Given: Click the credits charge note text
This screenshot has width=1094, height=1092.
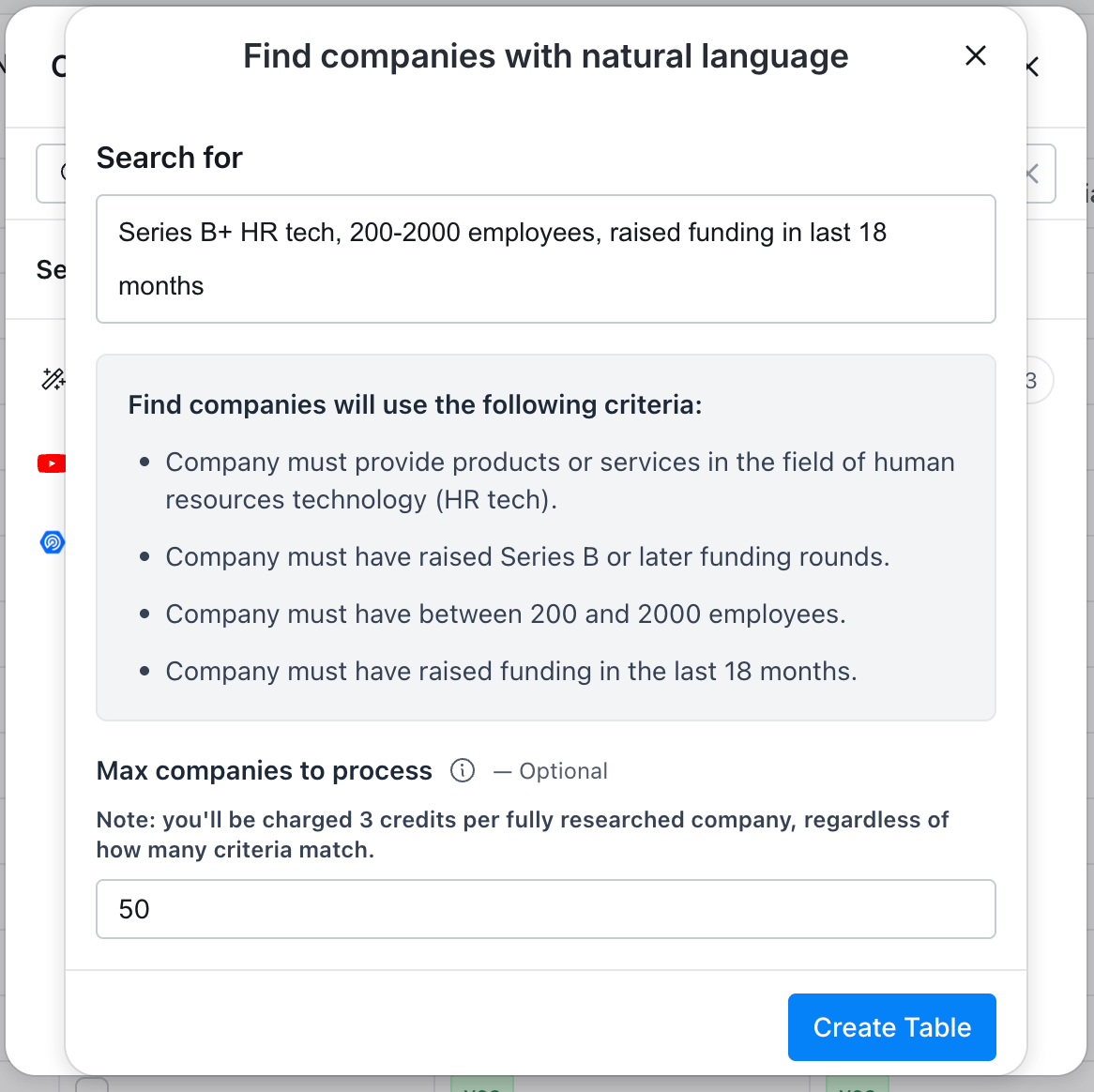Looking at the screenshot, I should 522,834.
